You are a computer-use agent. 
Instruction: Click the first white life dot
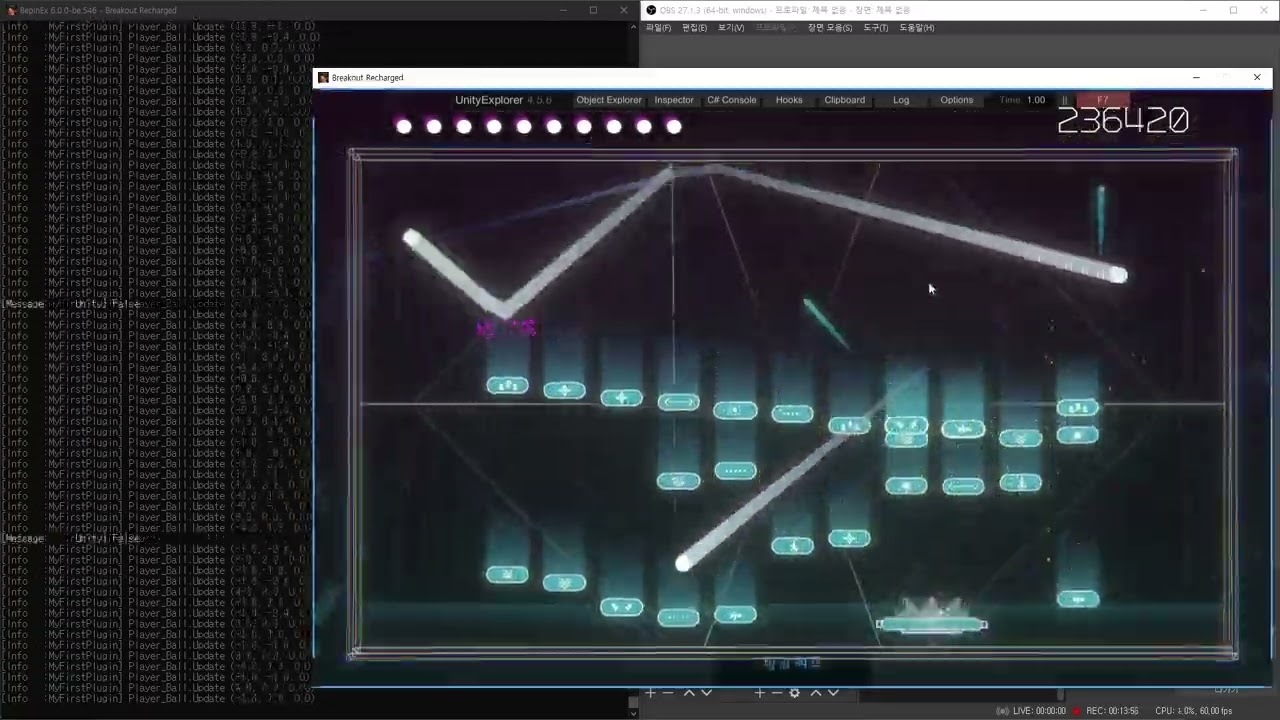pyautogui.click(x=404, y=126)
